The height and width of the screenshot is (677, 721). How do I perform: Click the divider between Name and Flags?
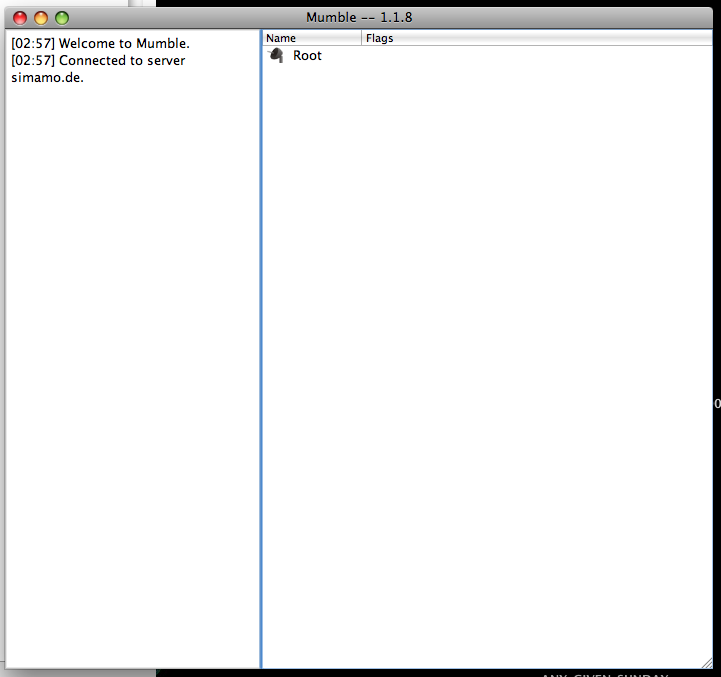click(x=361, y=38)
